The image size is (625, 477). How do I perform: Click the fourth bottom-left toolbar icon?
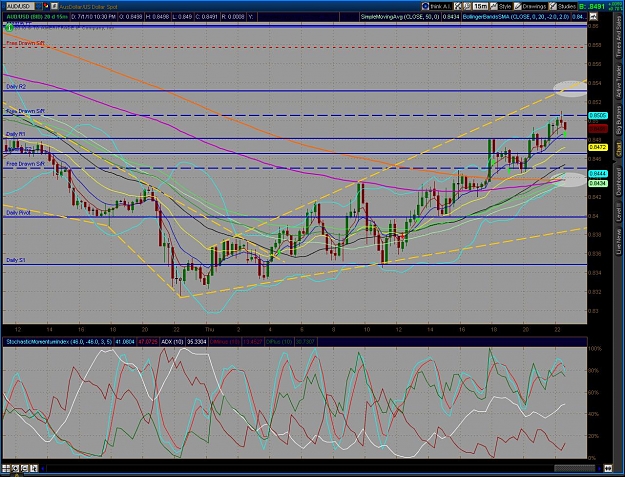tap(33, 468)
